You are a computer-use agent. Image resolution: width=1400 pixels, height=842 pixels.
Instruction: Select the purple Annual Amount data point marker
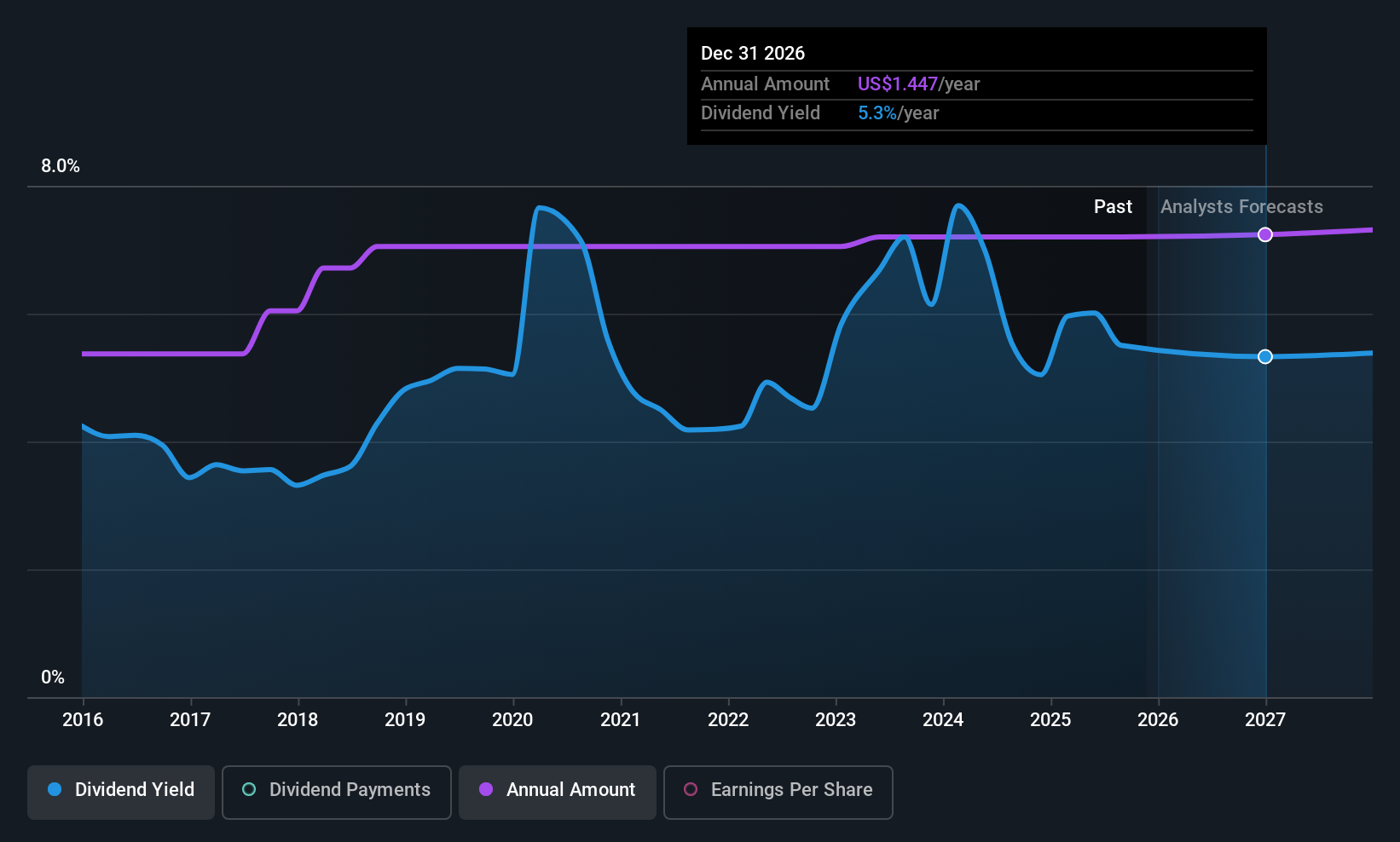coord(1265,234)
